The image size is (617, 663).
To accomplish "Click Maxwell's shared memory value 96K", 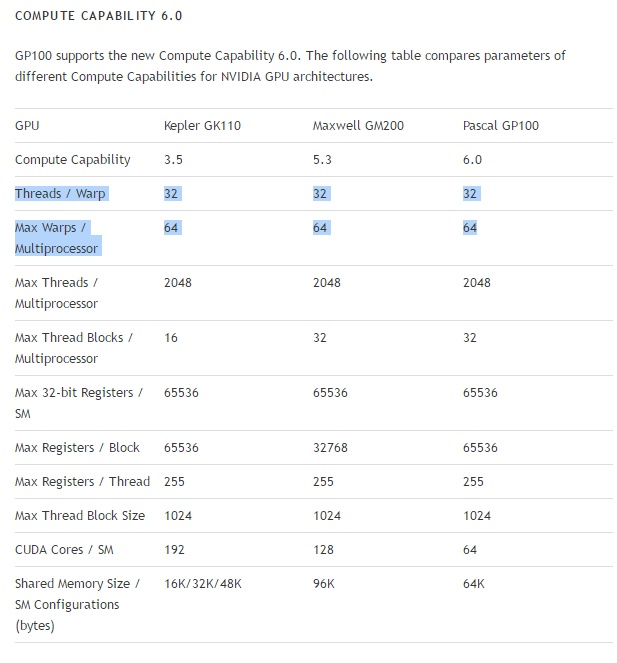I will coord(324,584).
